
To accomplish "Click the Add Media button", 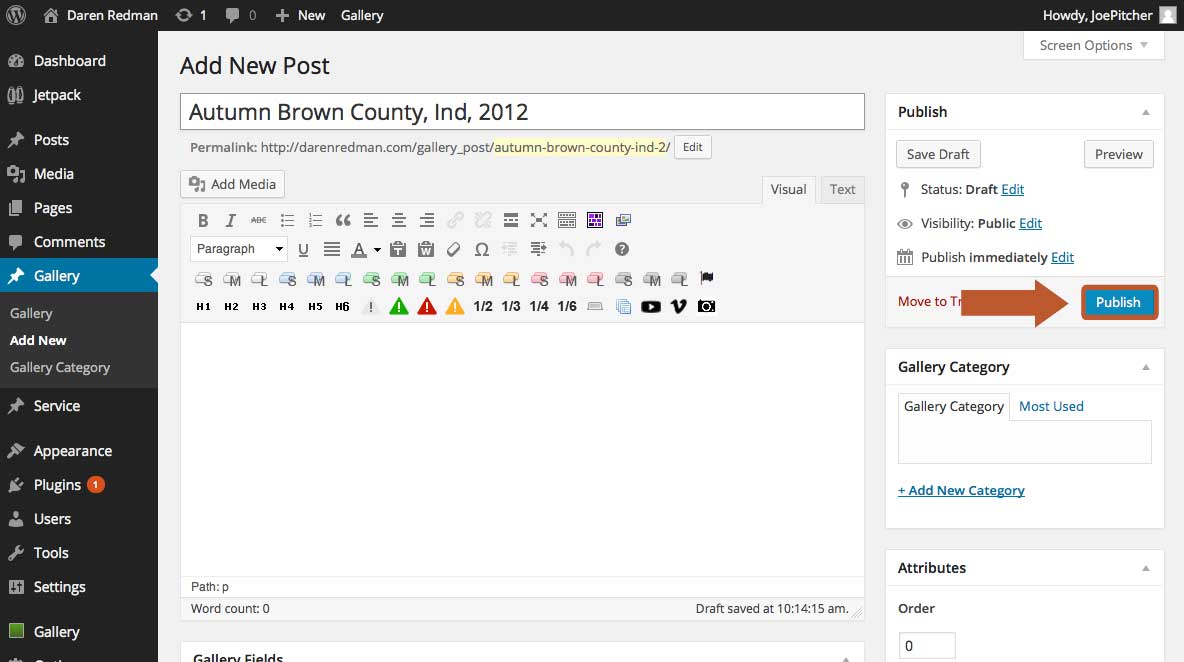I will (x=233, y=184).
